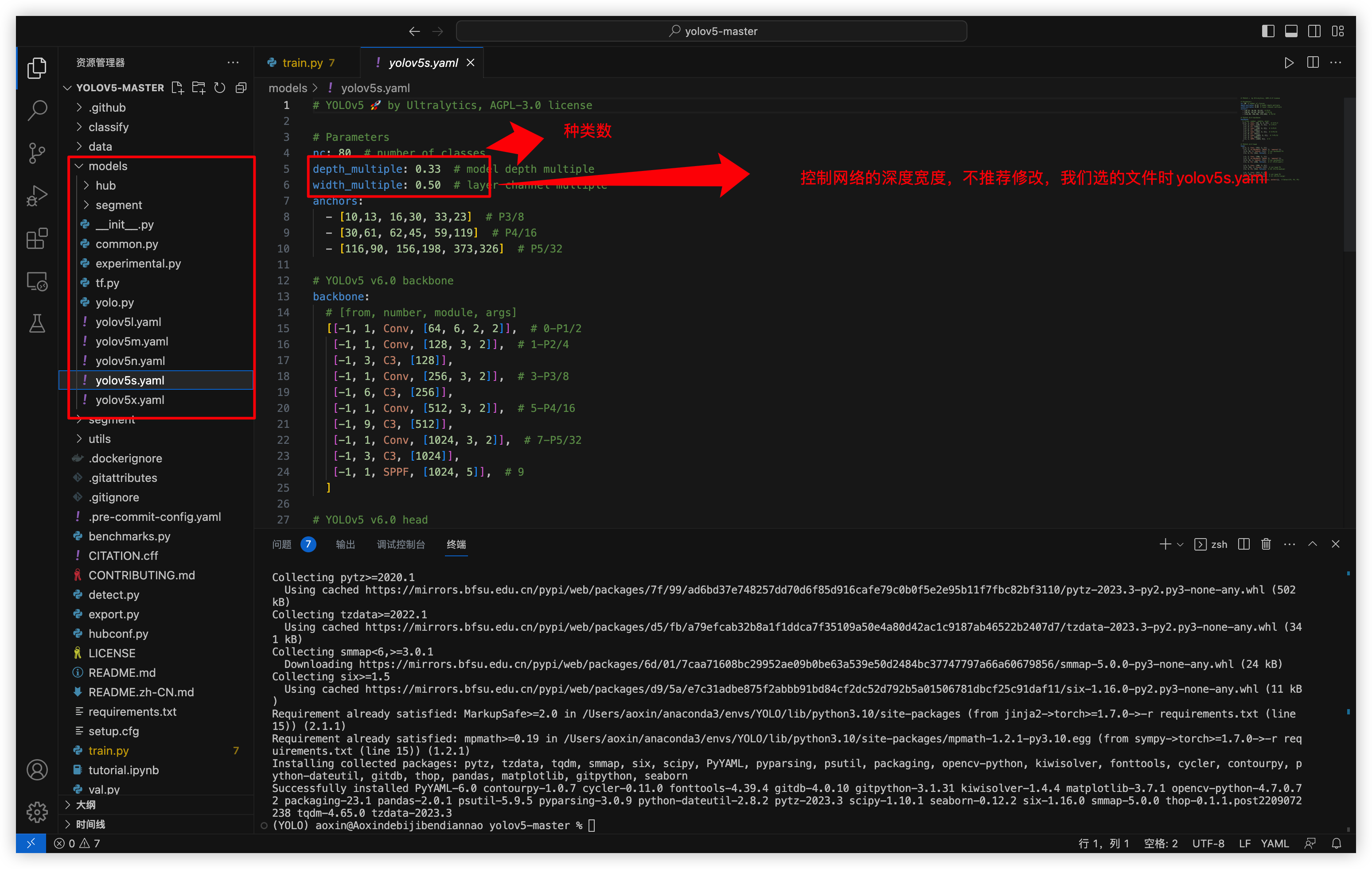1372x869 pixels.
Task: Open notifications bell in status bar
Action: point(1337,843)
